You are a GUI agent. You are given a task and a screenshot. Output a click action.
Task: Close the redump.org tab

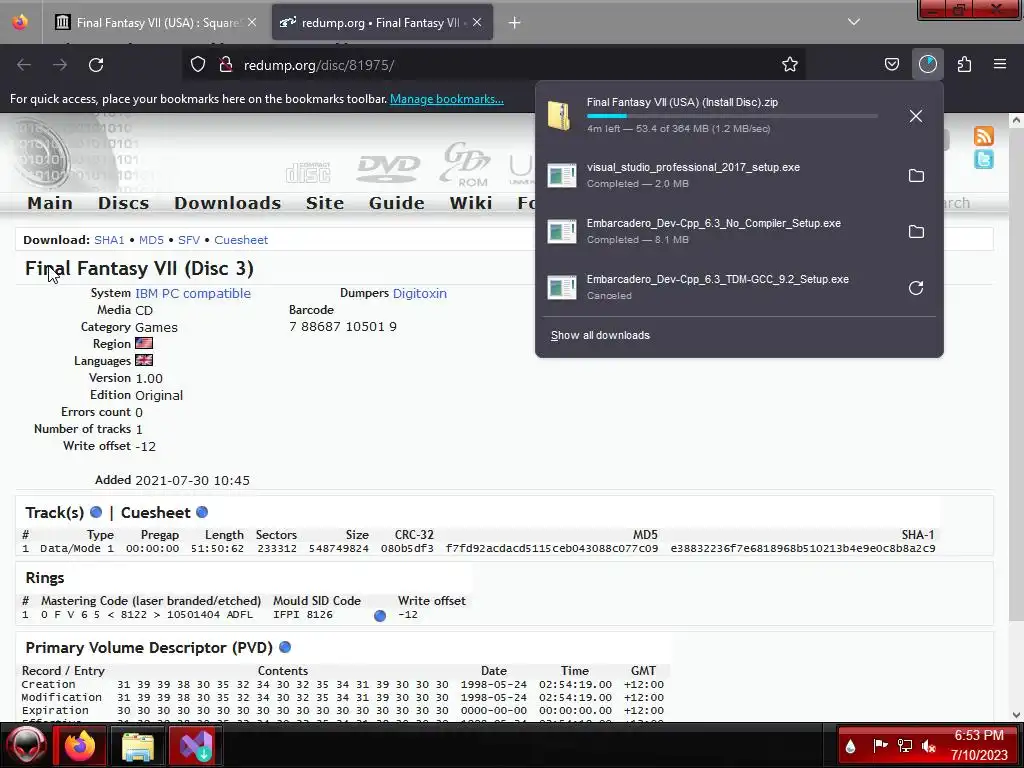(477, 22)
